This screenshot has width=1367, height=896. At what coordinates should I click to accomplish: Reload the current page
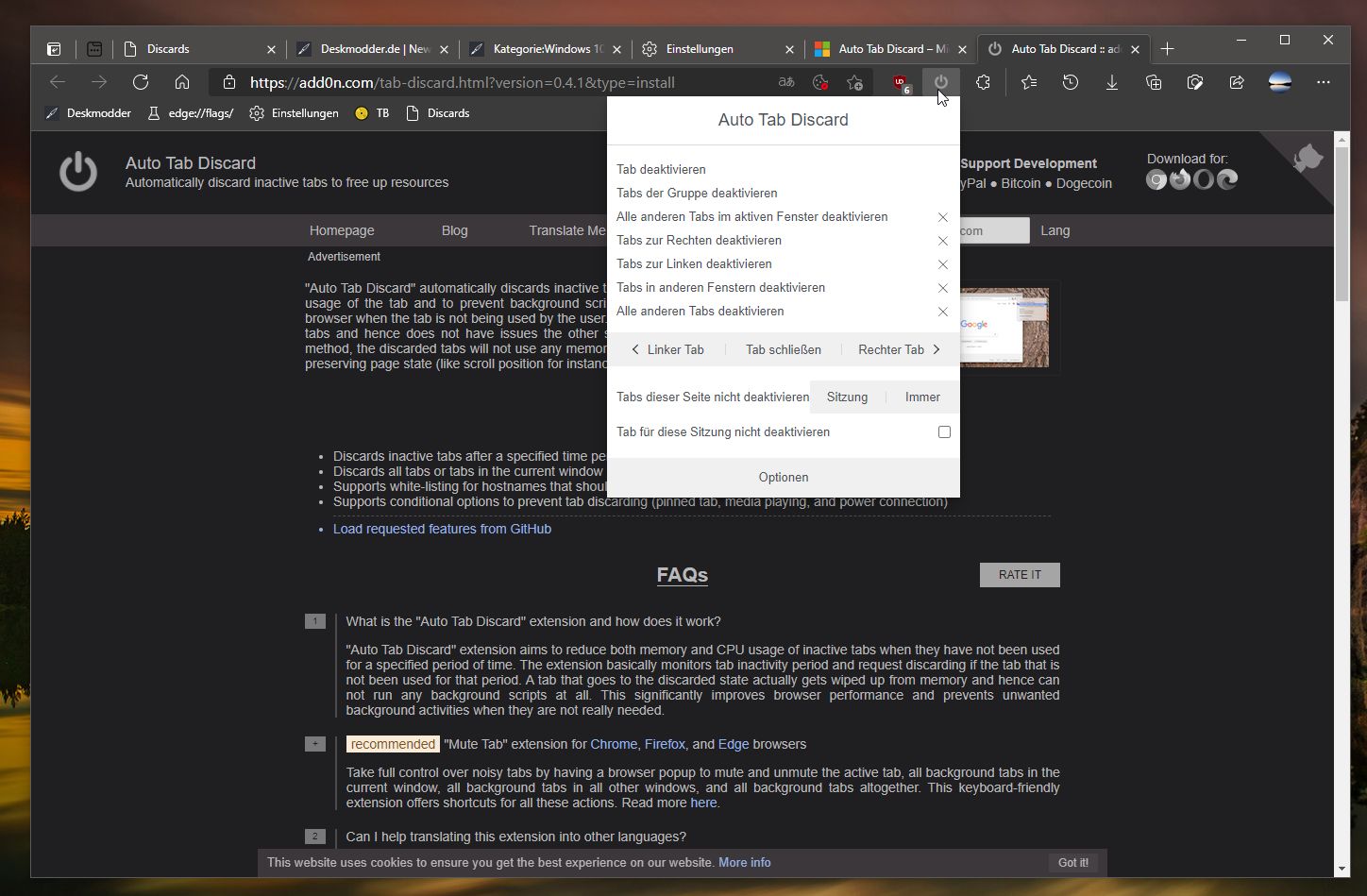tap(141, 82)
